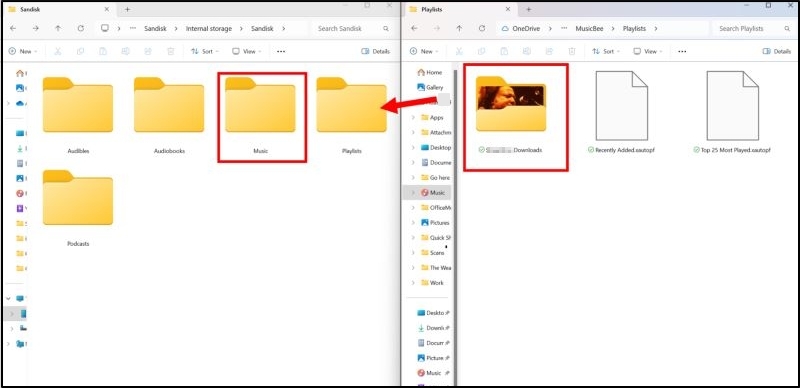This screenshot has width=800, height=388.
Task: Select Gallery in Playlists navigation pane
Action: pyautogui.click(x=431, y=87)
